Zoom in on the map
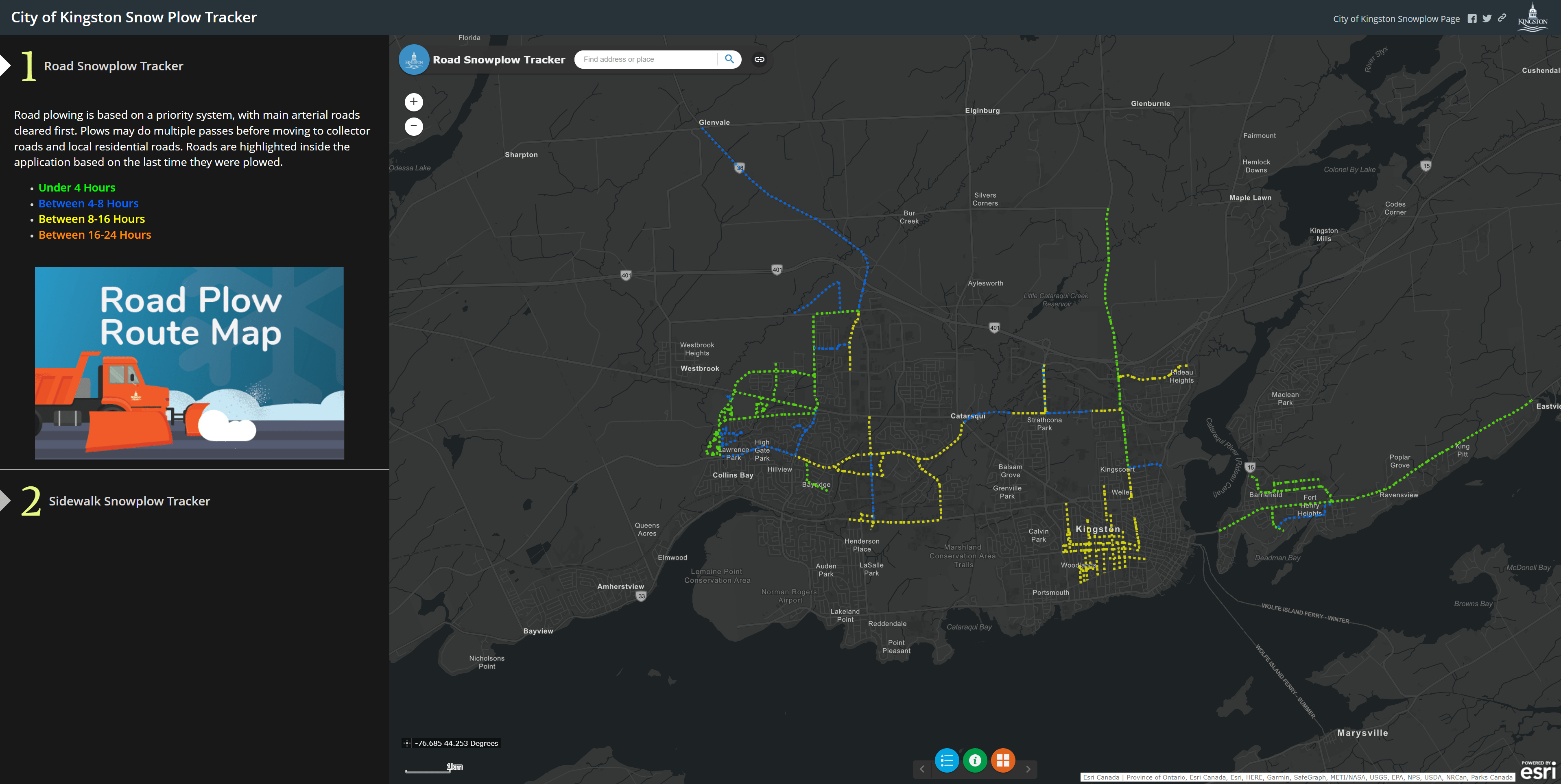 414,102
